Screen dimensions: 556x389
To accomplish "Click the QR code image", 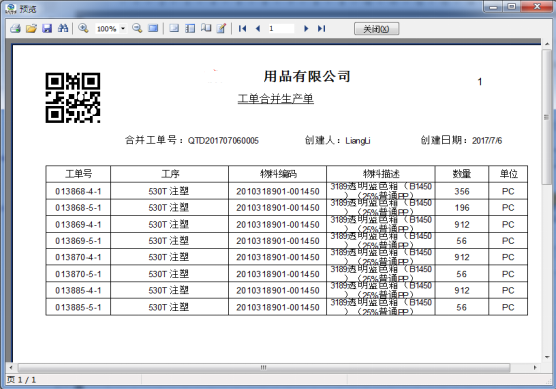I will [x=73, y=98].
